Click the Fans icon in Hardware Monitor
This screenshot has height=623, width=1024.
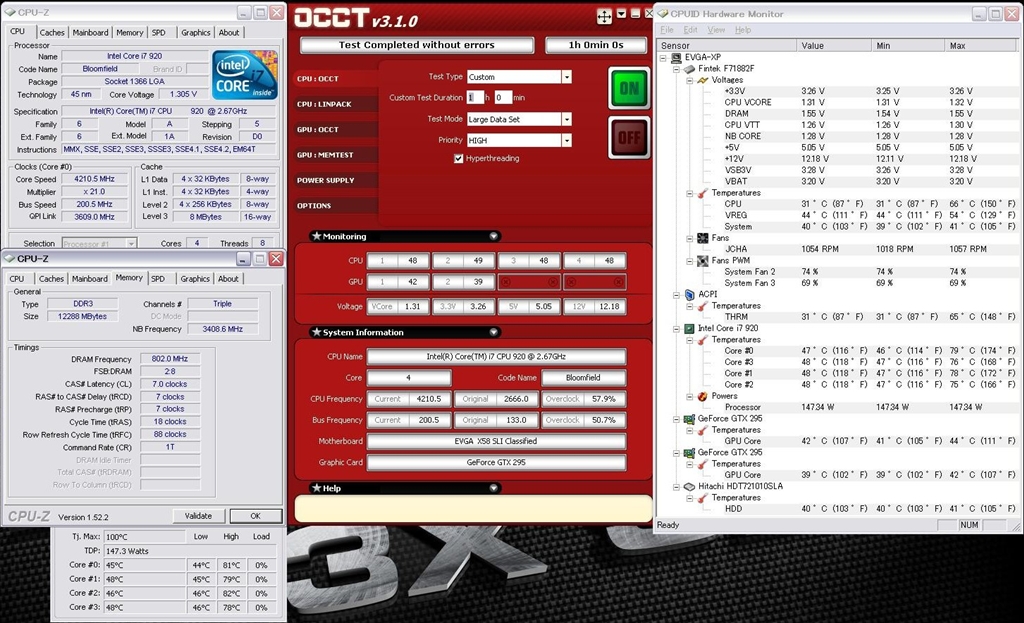coord(702,238)
